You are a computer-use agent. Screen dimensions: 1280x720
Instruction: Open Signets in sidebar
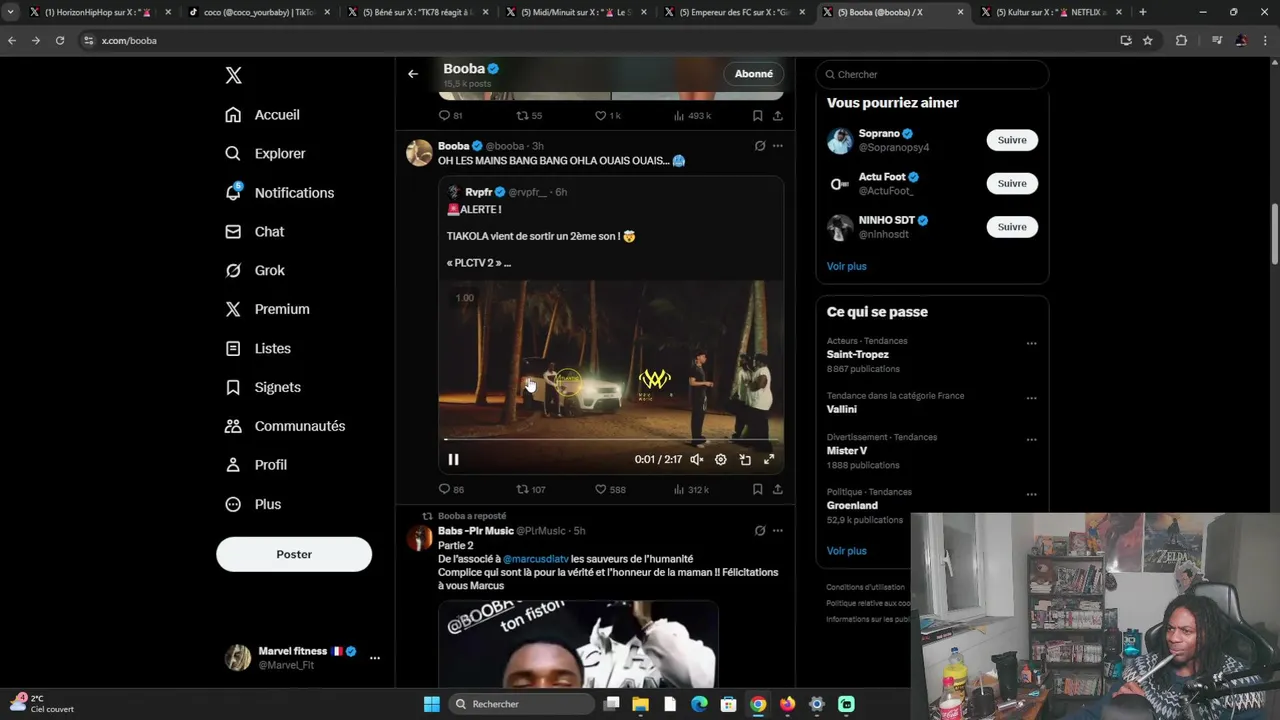[263, 387]
